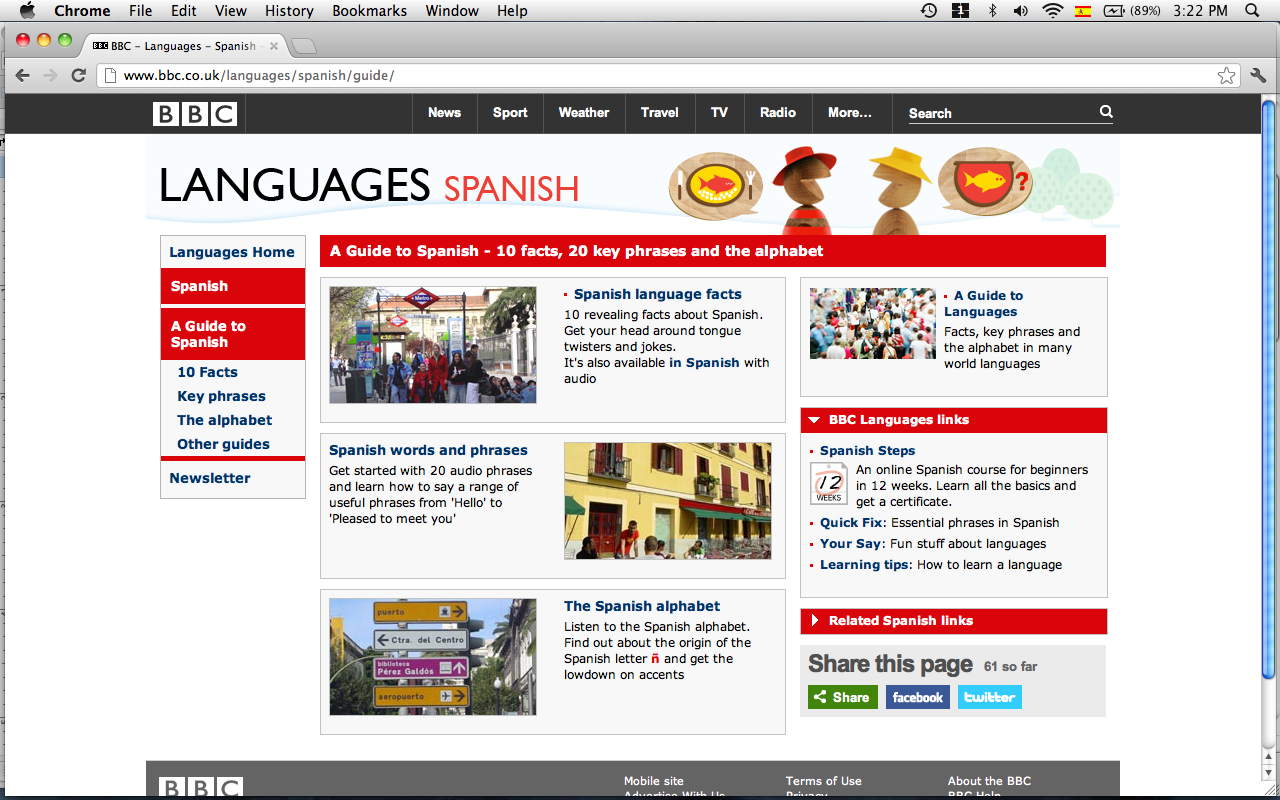Image resolution: width=1280 pixels, height=800 pixels.
Task: Open the Quick Fix link
Action: click(x=852, y=523)
